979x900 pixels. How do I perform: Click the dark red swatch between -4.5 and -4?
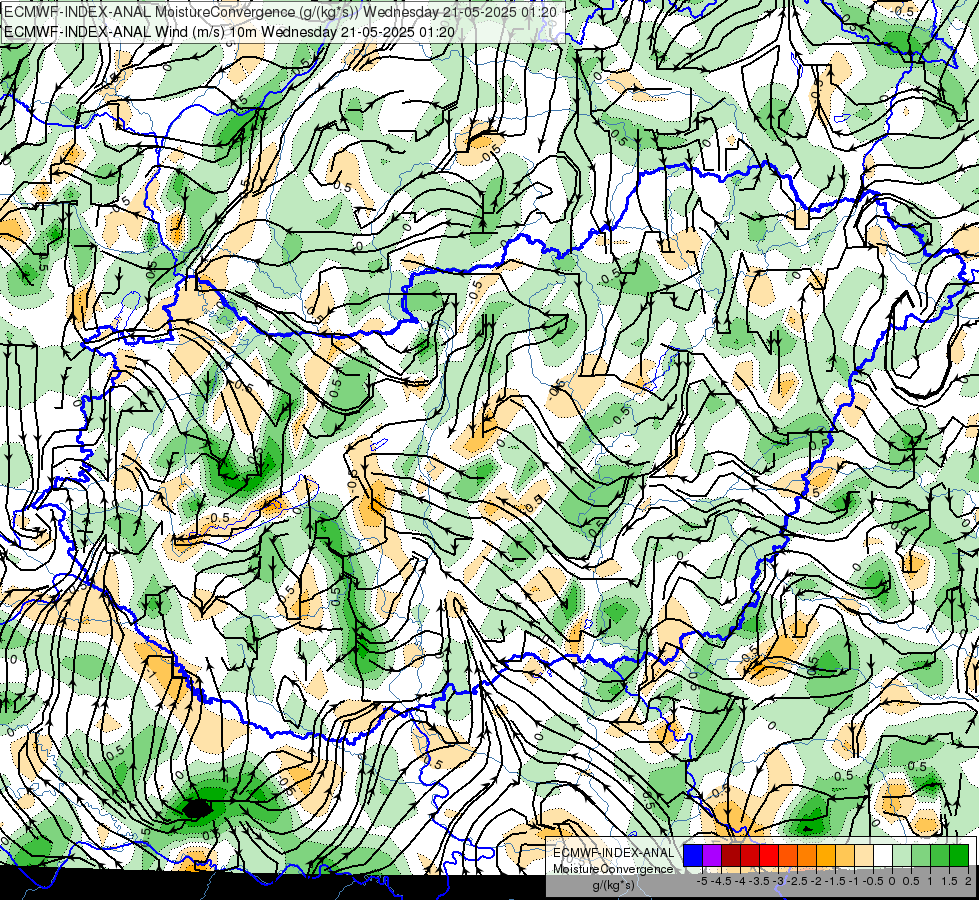point(731,855)
